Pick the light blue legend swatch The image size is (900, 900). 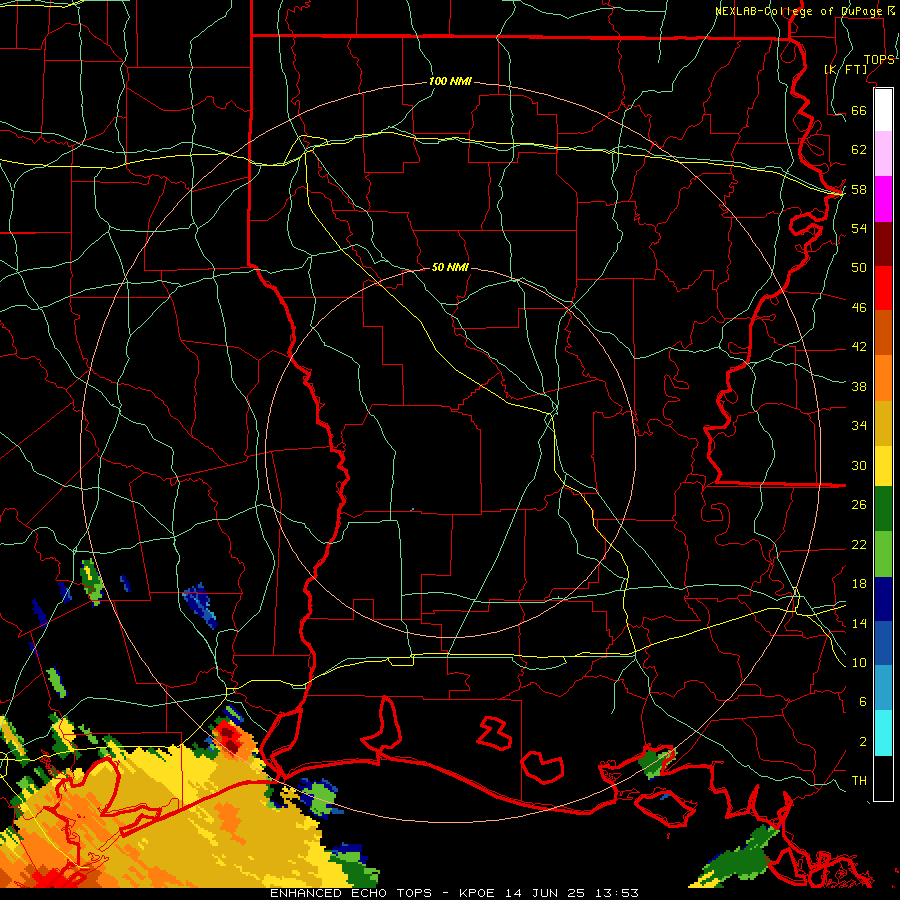(x=883, y=687)
